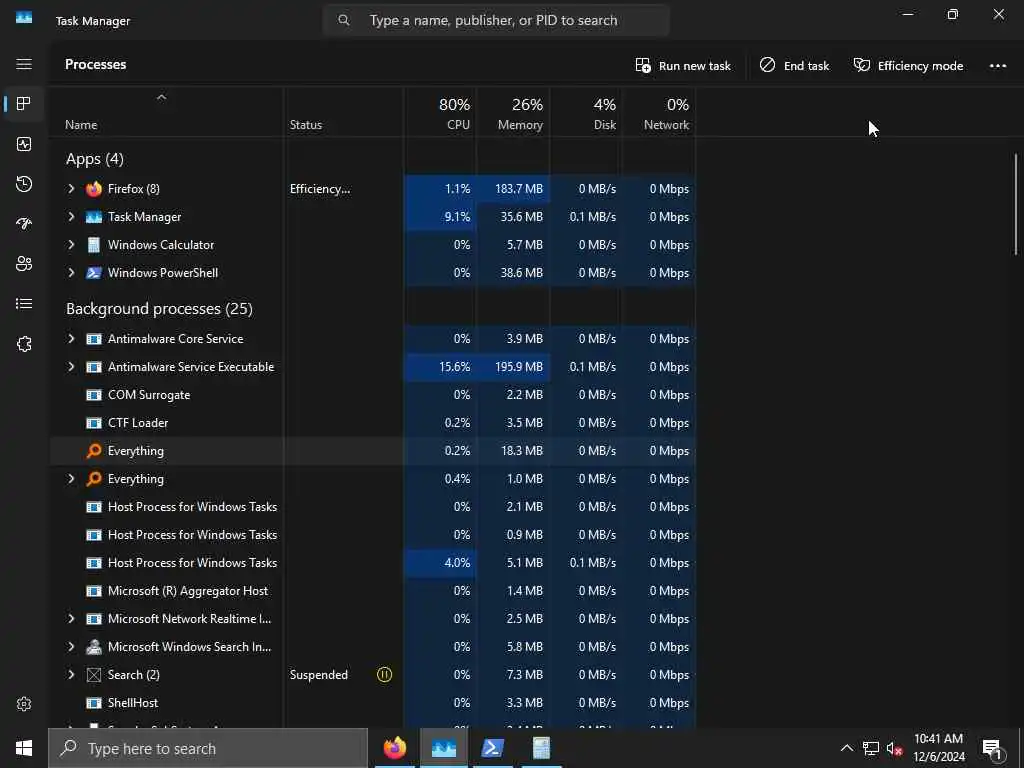Viewport: 1024px width, 768px height.
Task: Click the process list vertical scrollbar
Action: pos(1016,204)
